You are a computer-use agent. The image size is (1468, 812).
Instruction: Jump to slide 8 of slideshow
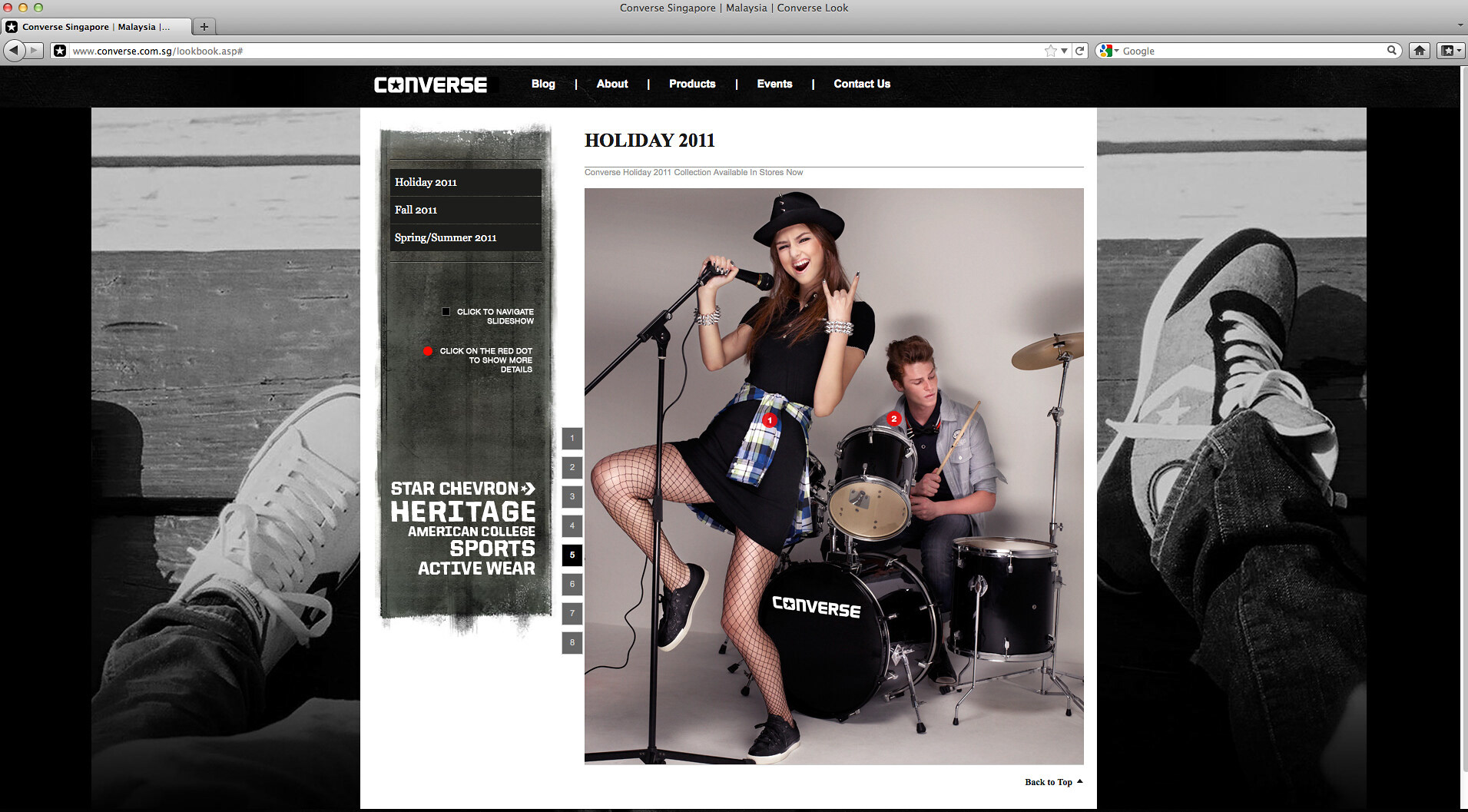pyautogui.click(x=572, y=643)
